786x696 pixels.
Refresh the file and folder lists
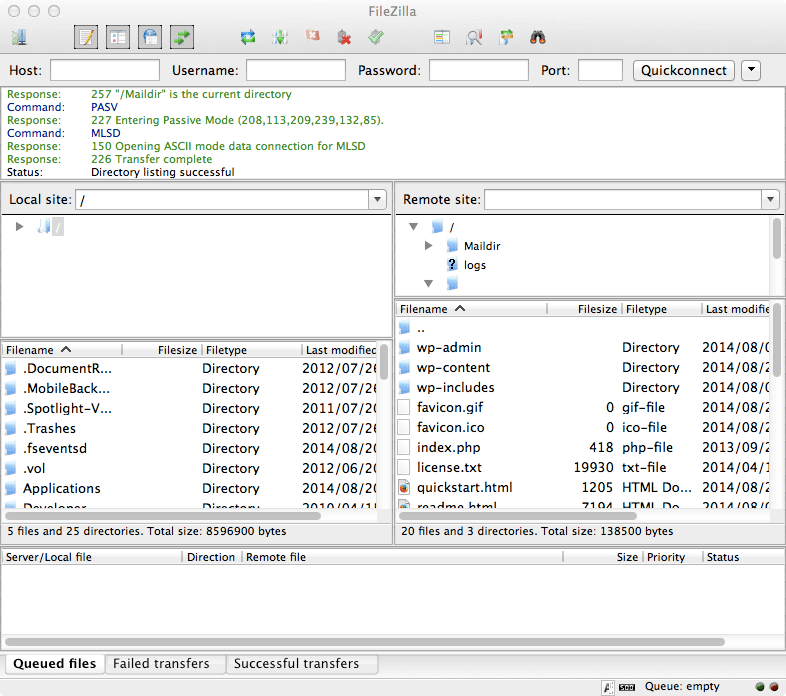(248, 37)
